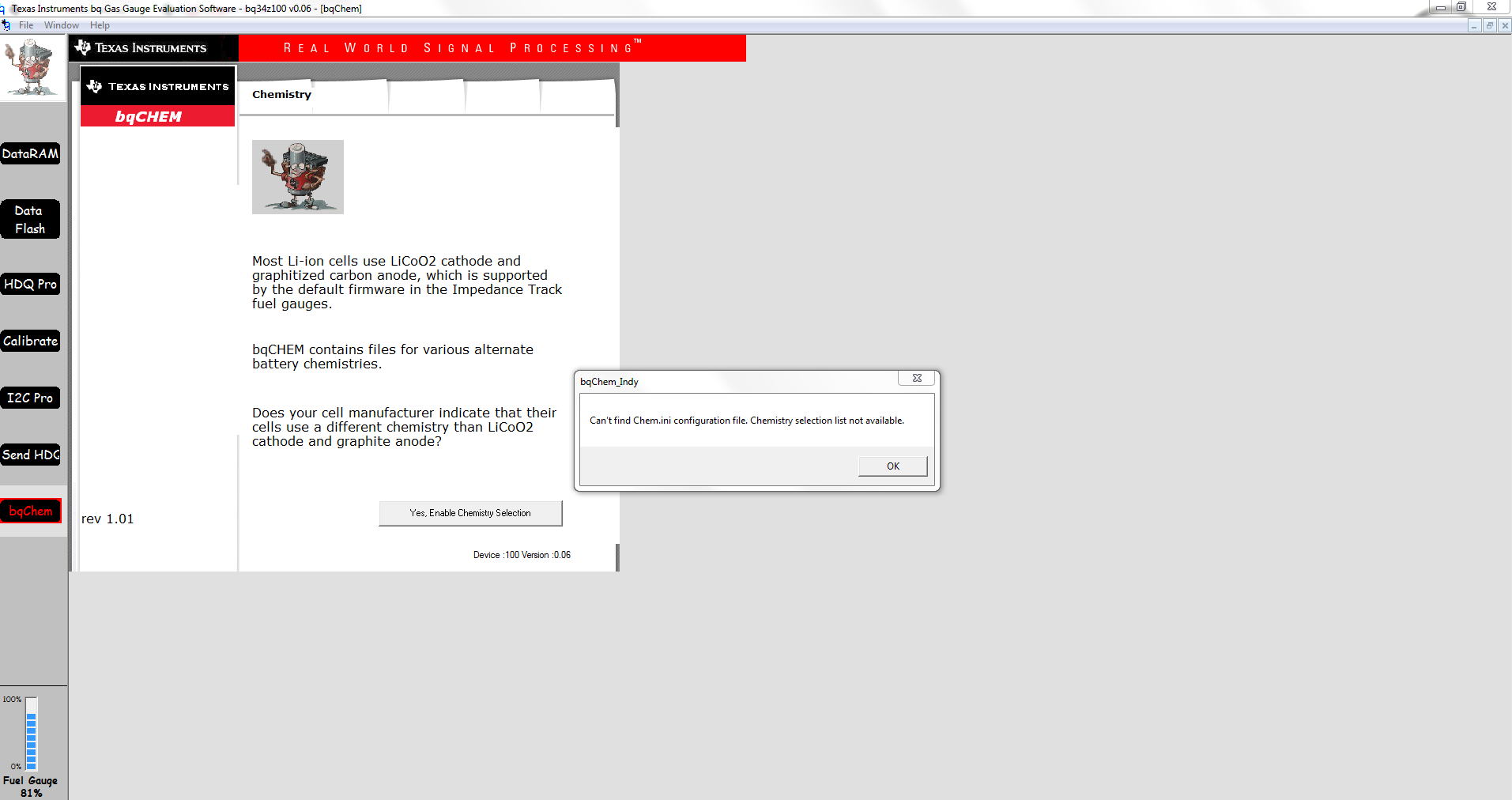The height and width of the screenshot is (800, 1512).
Task: Click the Real World Signal Processing banner
Action: tap(492, 48)
